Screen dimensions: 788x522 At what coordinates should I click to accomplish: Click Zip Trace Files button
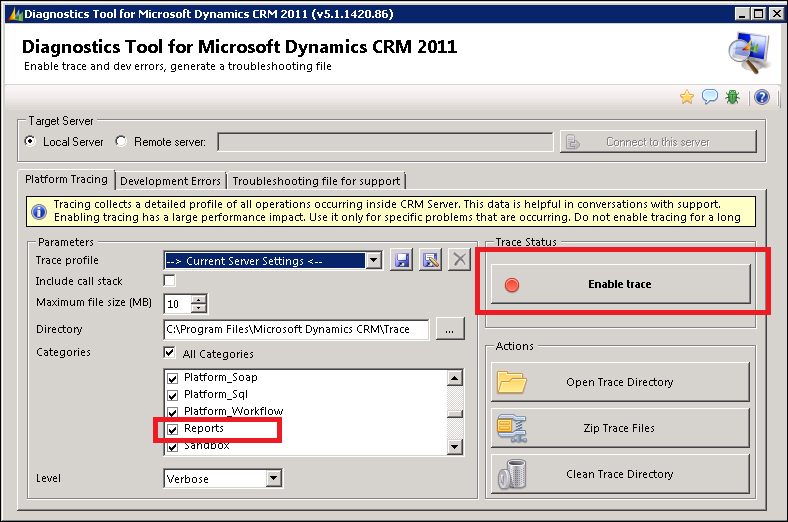point(619,428)
